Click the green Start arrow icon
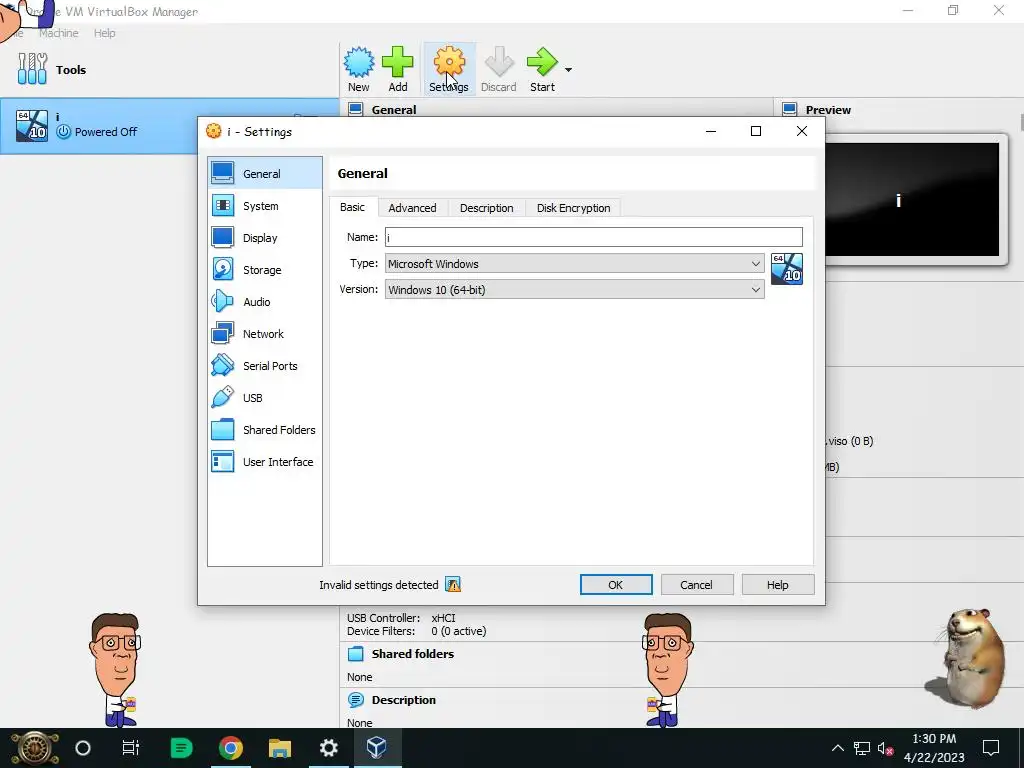The height and width of the screenshot is (768, 1024). click(x=543, y=62)
